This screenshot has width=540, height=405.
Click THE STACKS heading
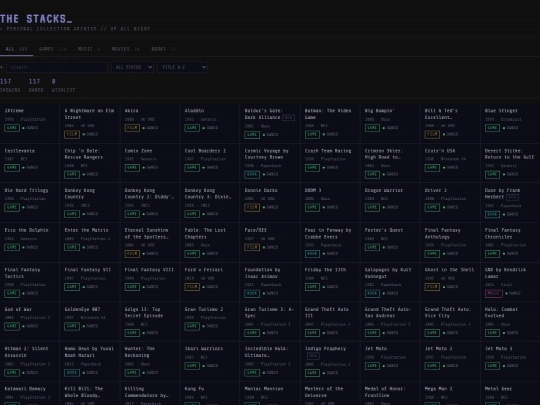click(36, 19)
